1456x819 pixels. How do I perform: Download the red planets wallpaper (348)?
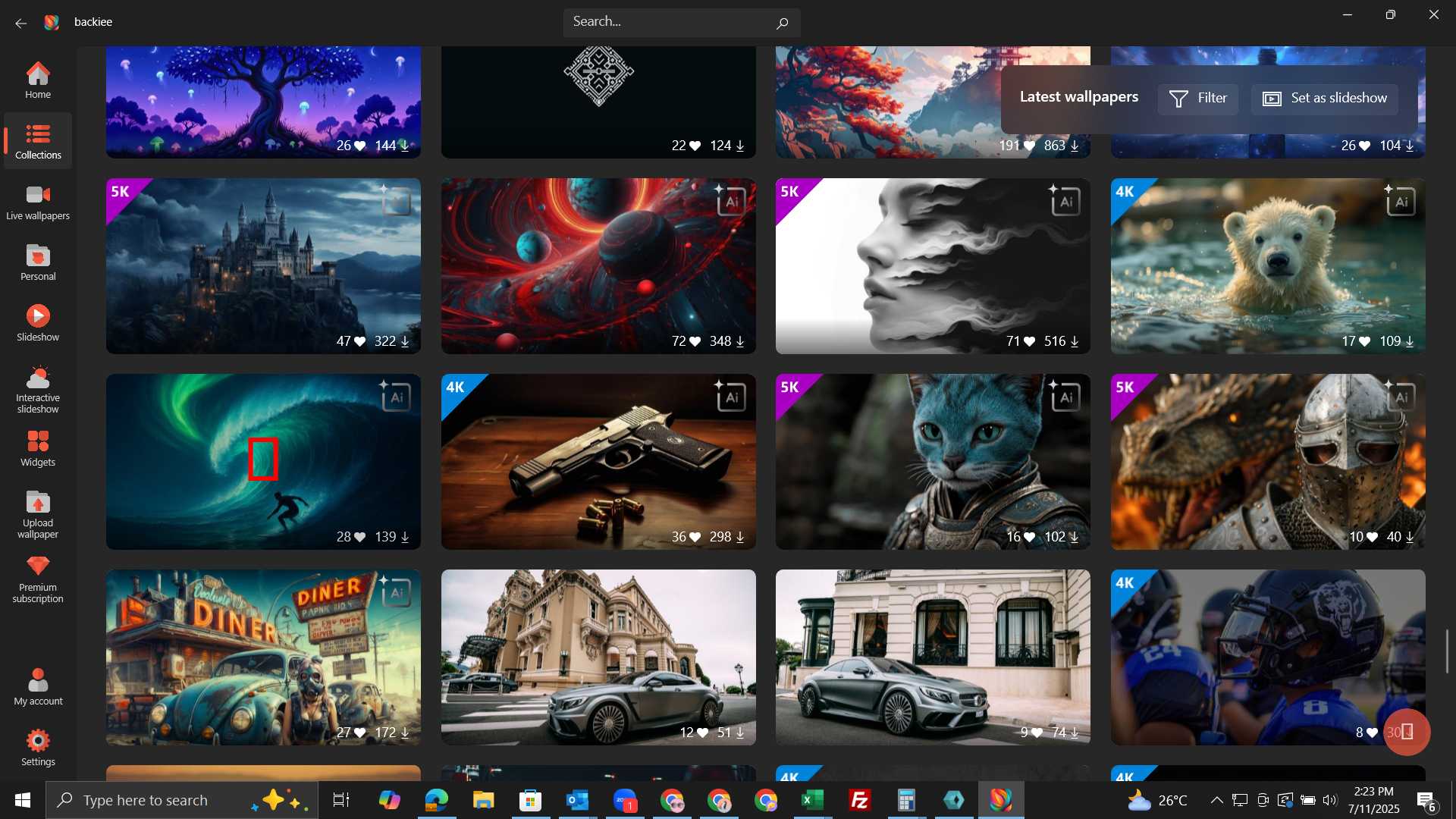pyautogui.click(x=740, y=342)
